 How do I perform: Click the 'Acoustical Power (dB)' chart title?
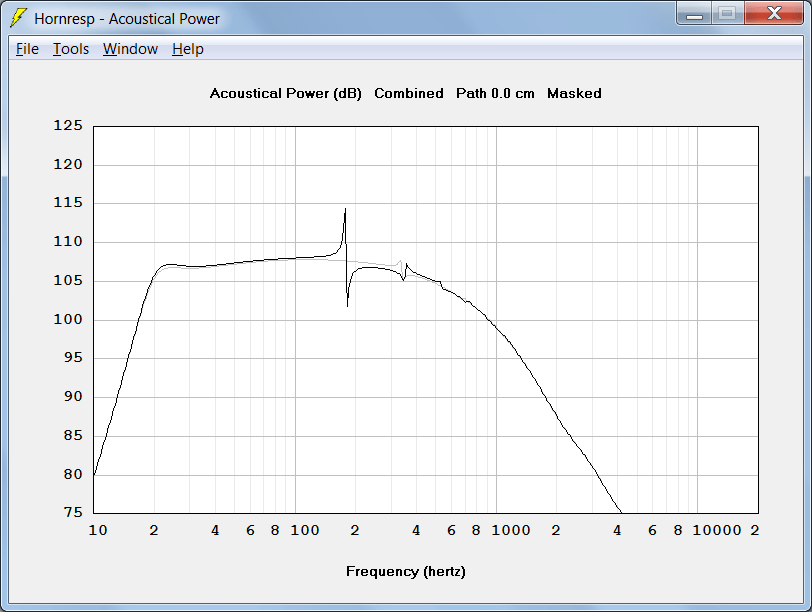tap(285, 94)
